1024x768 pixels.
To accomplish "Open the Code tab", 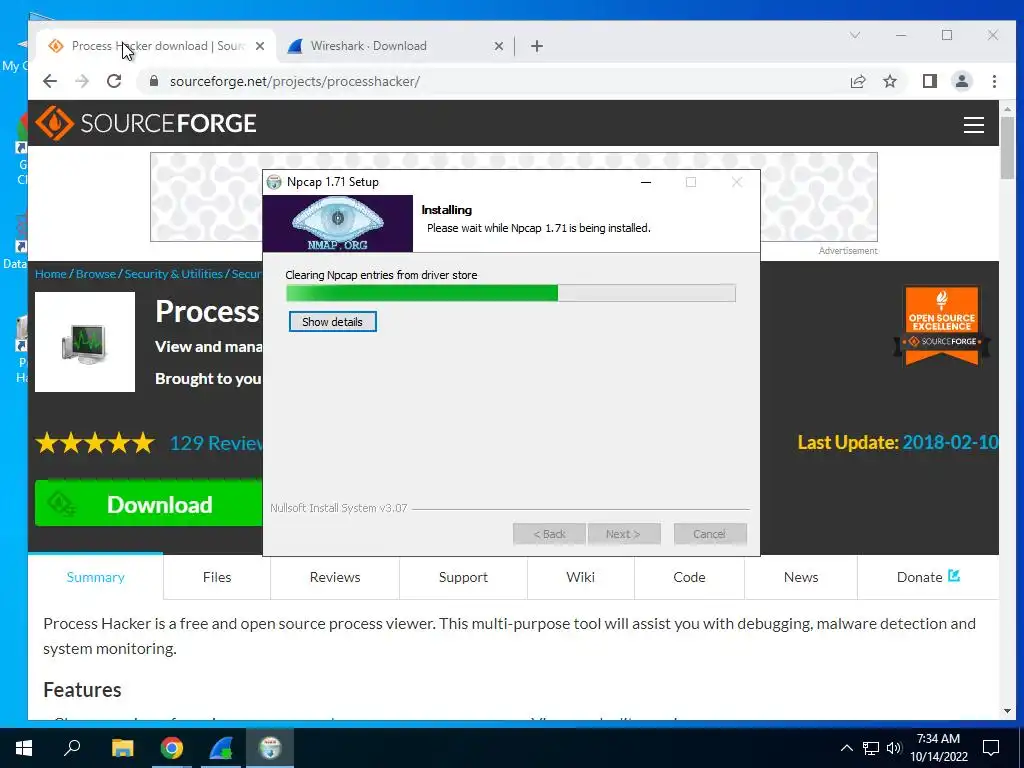I will pyautogui.click(x=689, y=577).
